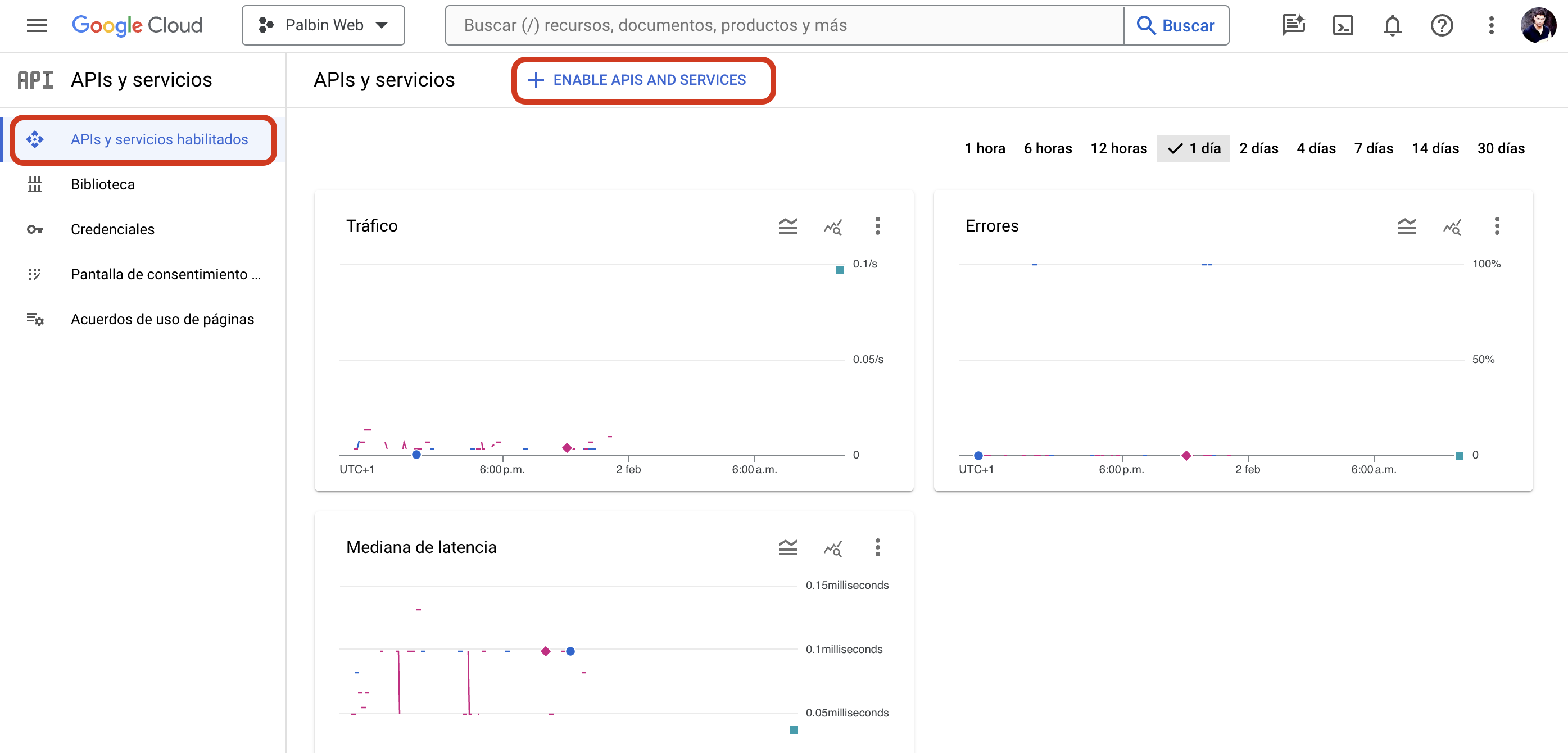
Task: Click the pink diamond marker on Errores chart
Action: click(x=1186, y=455)
